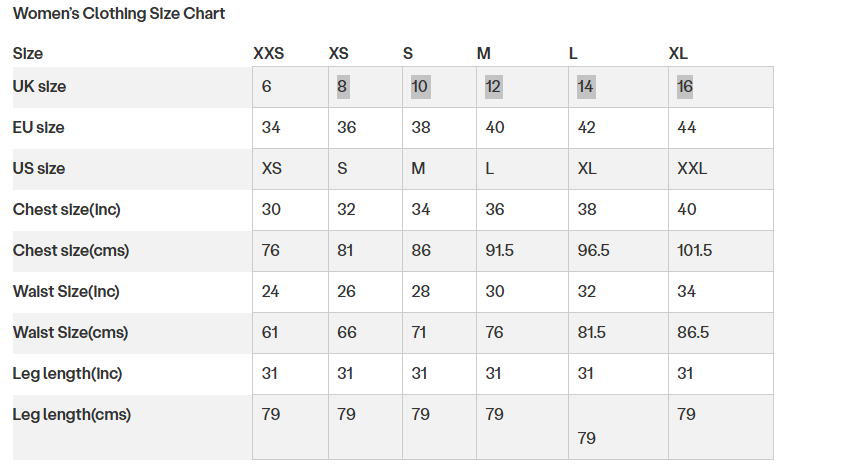Image resolution: width=848 pixels, height=473 pixels.
Task: Click the "Leg length(inc)" row label
Action: [67, 374]
